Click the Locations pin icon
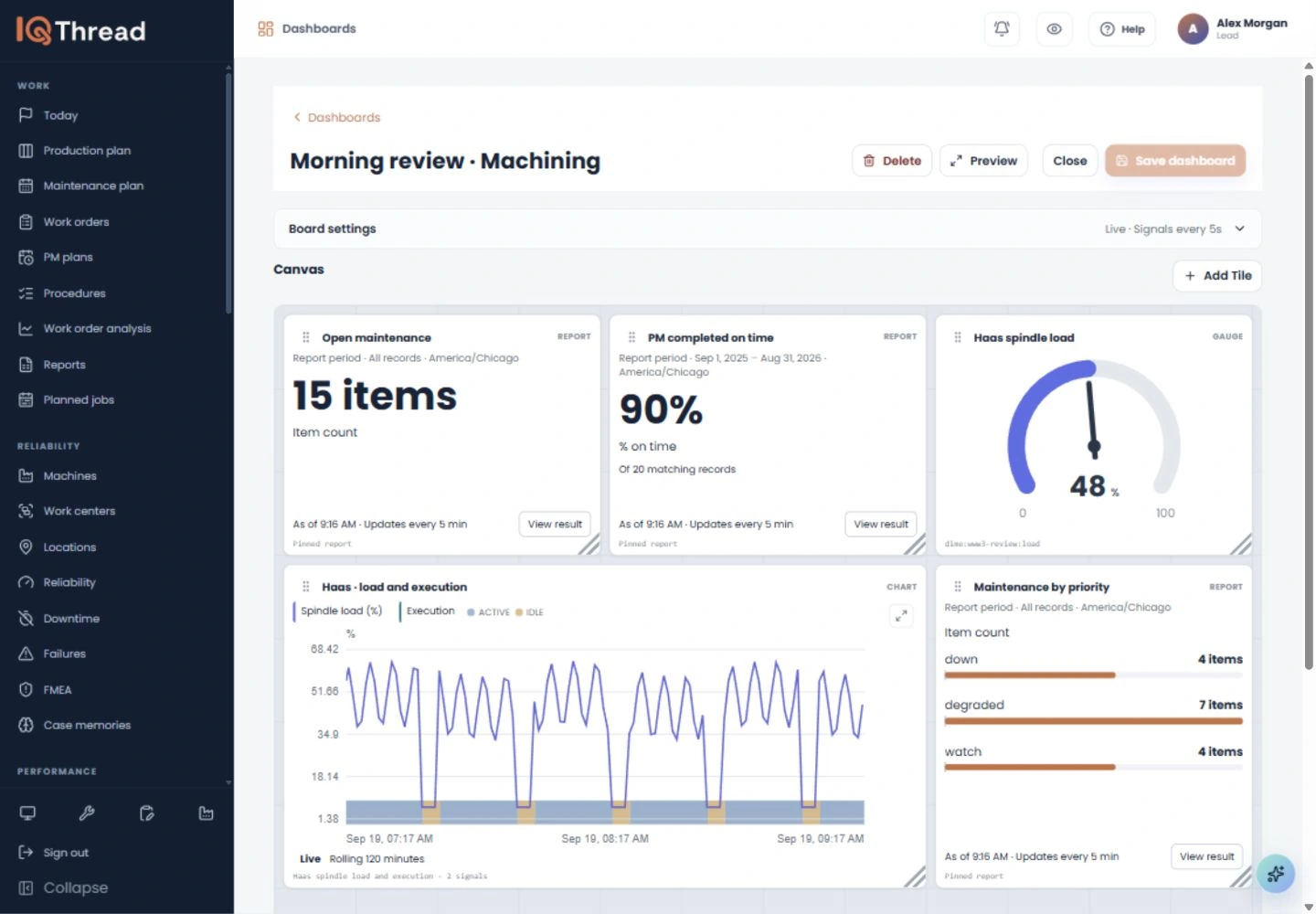 [26, 547]
